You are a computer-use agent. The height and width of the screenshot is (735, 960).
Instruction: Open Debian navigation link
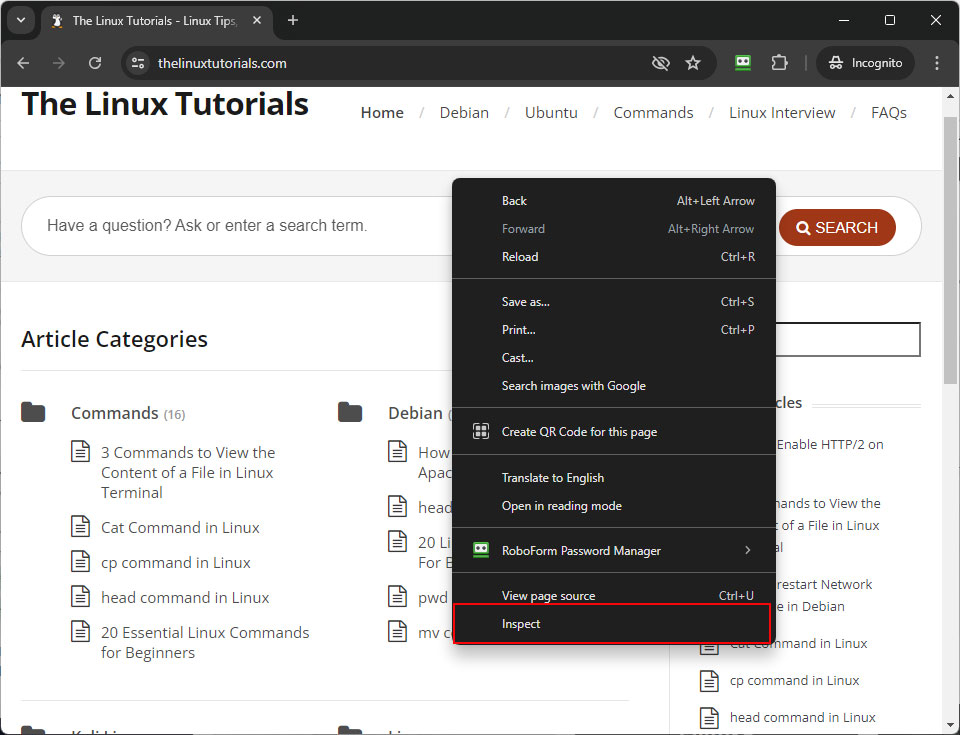[464, 113]
